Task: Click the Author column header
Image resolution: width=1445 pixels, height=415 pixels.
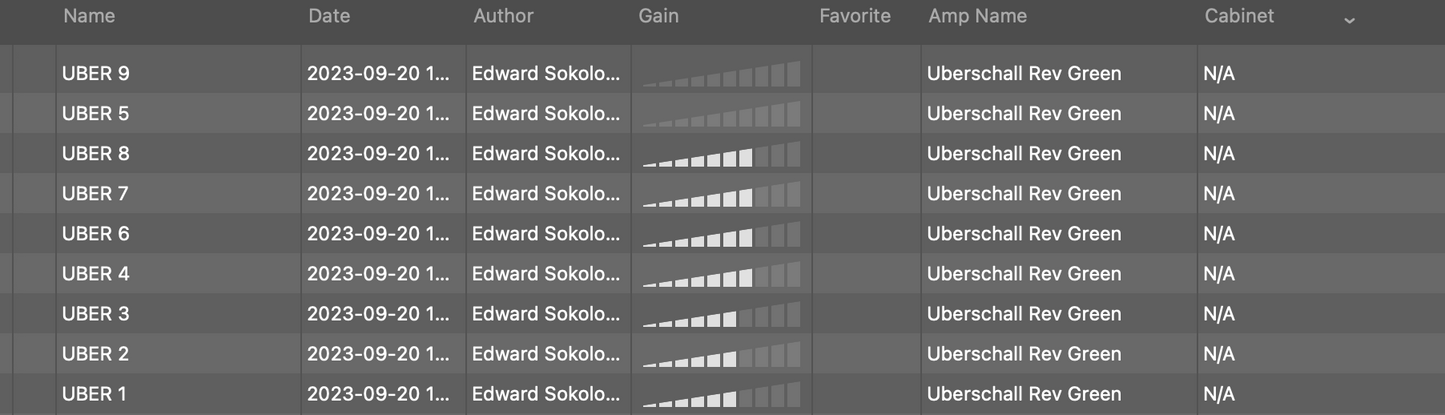Action: click(503, 16)
